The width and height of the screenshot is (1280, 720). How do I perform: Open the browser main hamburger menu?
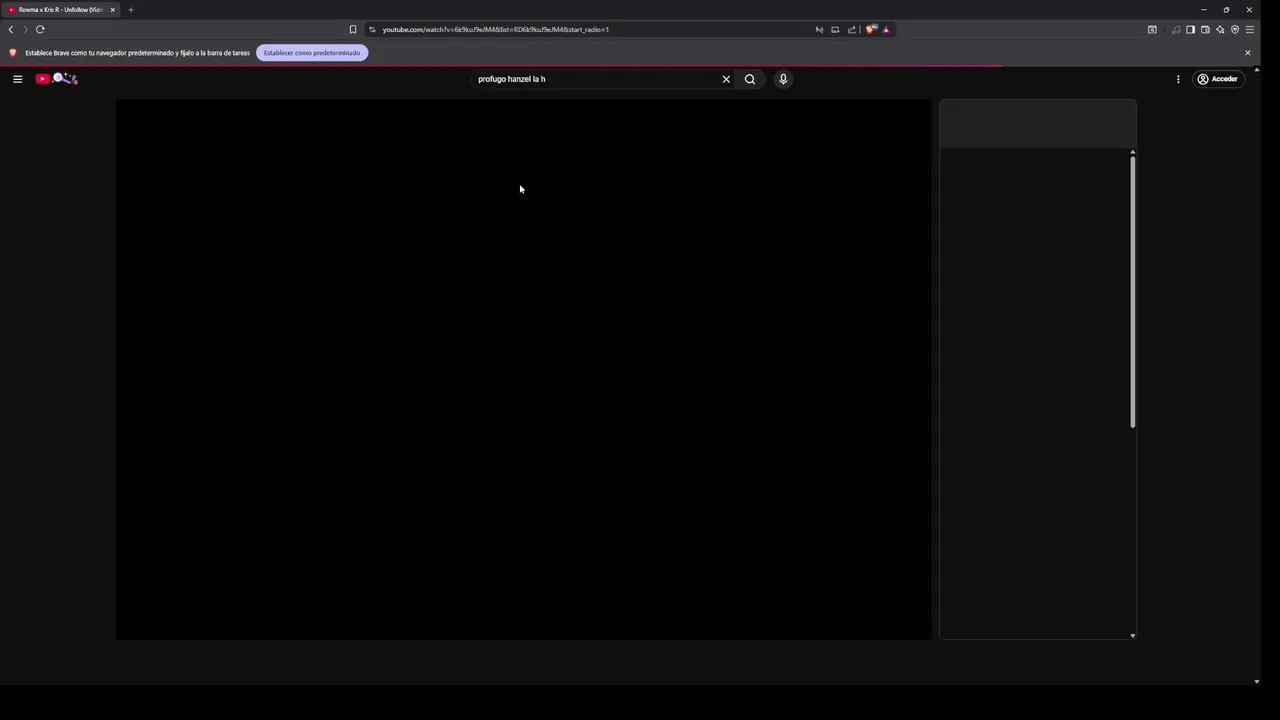pyautogui.click(x=1250, y=29)
